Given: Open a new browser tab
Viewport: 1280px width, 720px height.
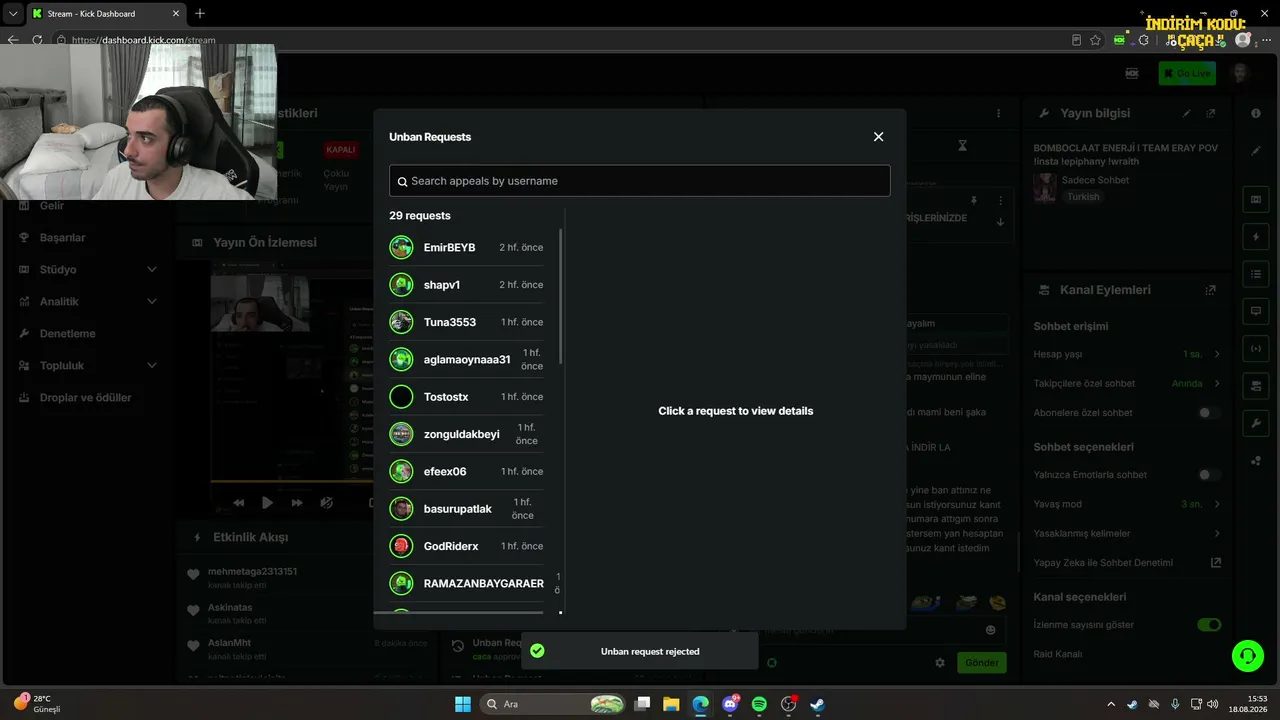Looking at the screenshot, I should (200, 13).
